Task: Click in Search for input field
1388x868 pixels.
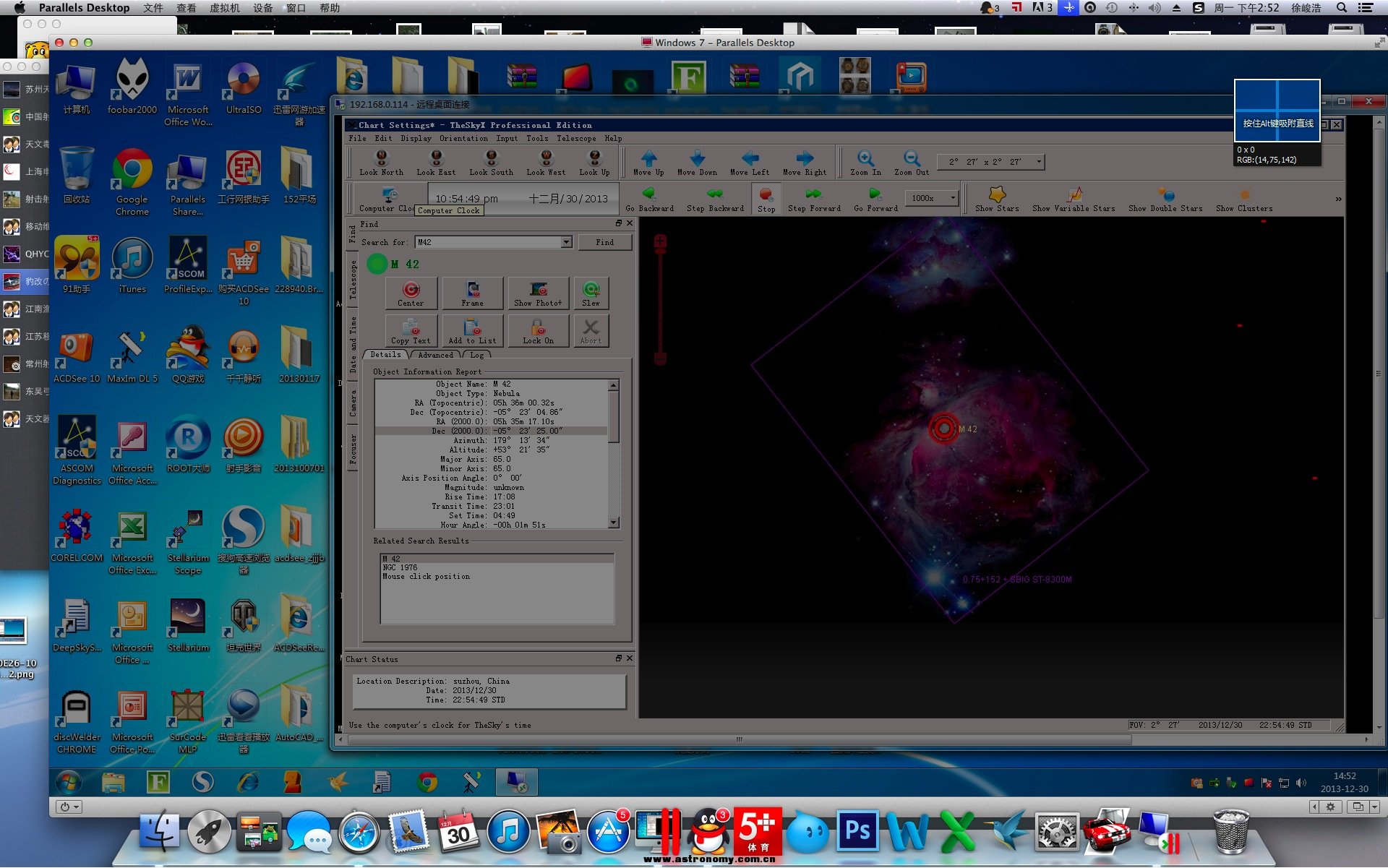Action: [x=488, y=242]
